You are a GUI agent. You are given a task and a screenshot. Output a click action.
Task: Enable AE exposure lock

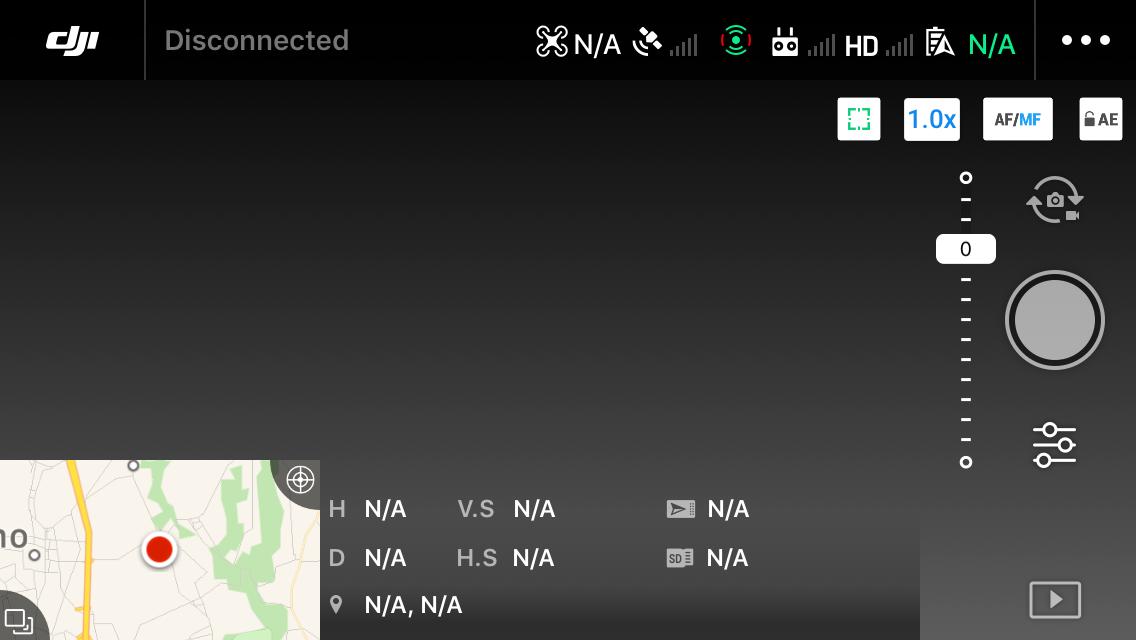(x=1100, y=119)
